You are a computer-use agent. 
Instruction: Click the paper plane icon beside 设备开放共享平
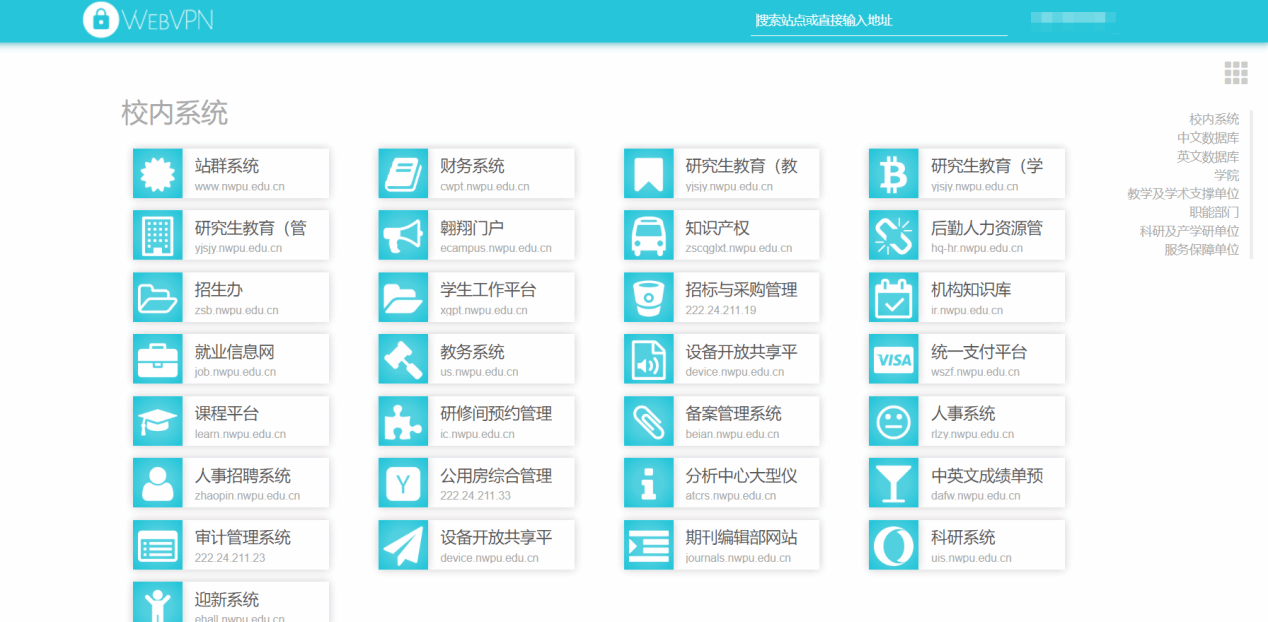(403, 545)
